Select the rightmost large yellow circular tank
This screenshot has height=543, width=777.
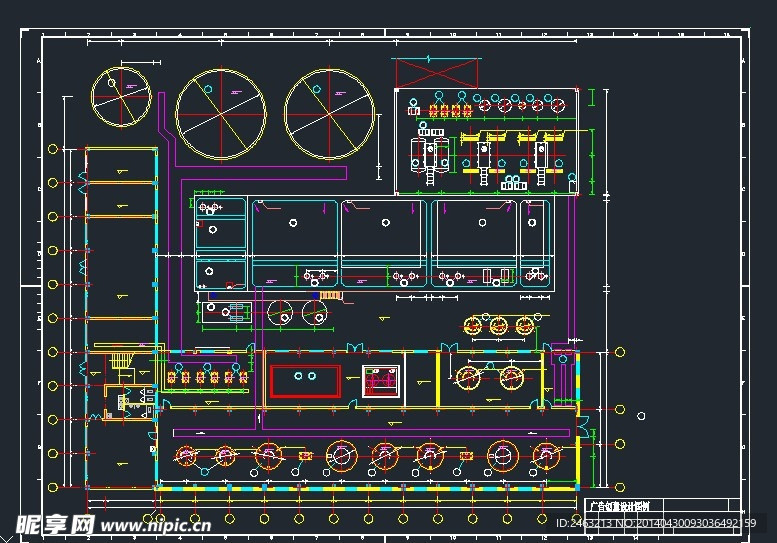[330, 114]
